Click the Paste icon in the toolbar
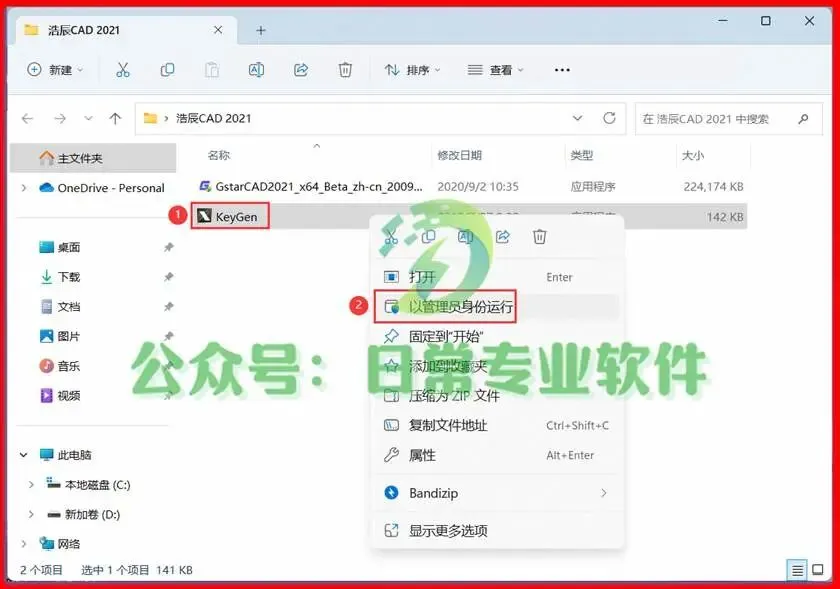The height and width of the screenshot is (589, 840). 212,70
